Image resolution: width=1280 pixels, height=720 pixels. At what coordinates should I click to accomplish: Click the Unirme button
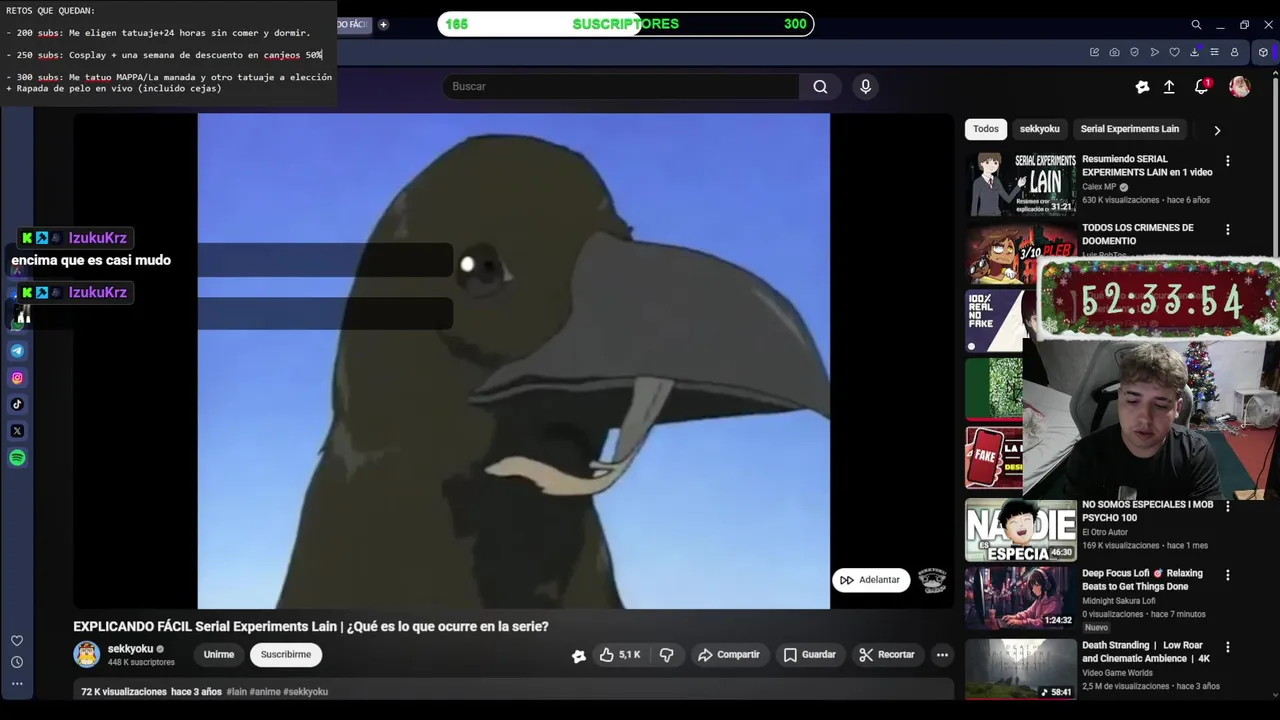219,655
